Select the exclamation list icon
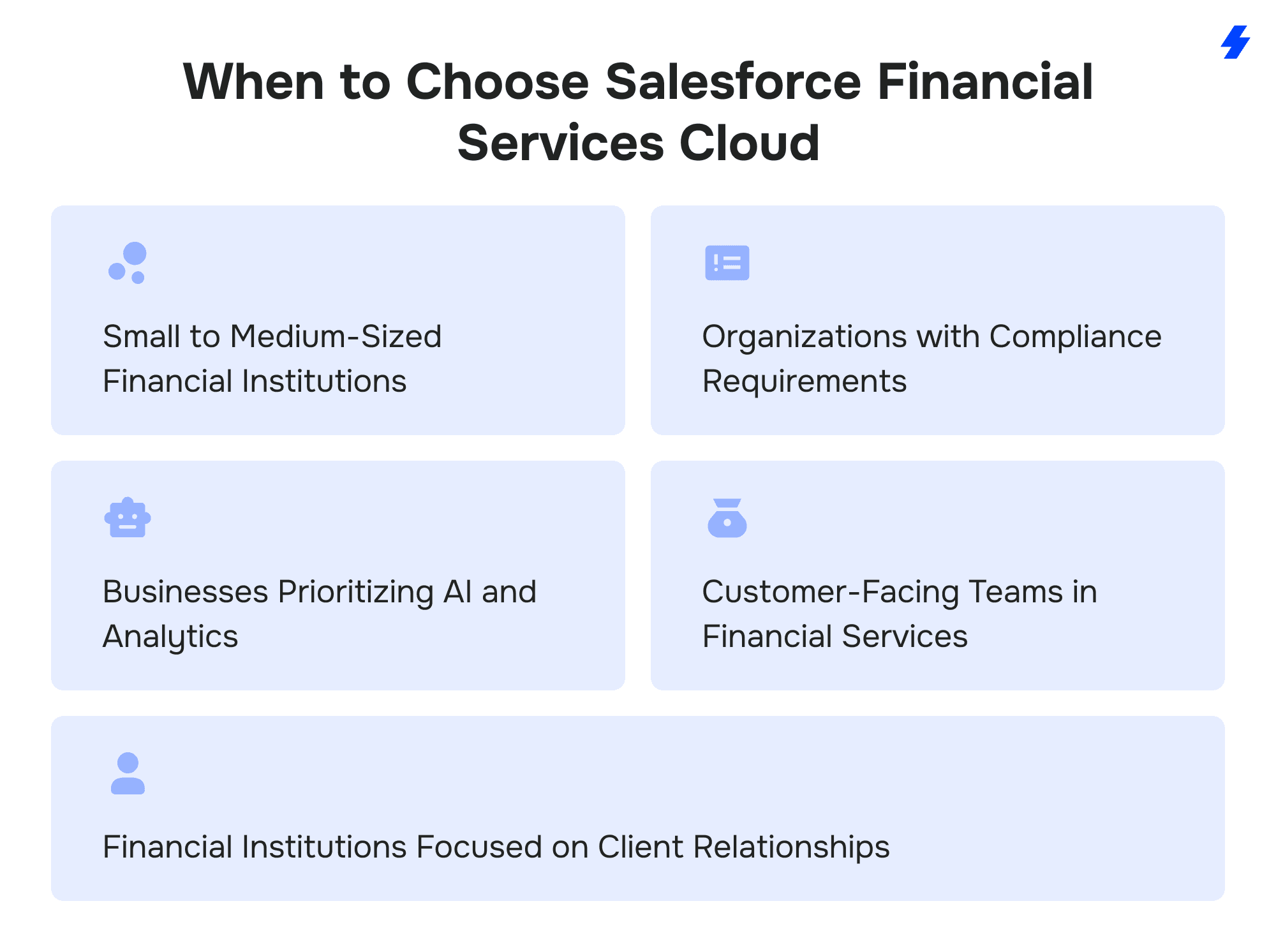Viewport: 1276px width, 952px height. pyautogui.click(x=727, y=263)
